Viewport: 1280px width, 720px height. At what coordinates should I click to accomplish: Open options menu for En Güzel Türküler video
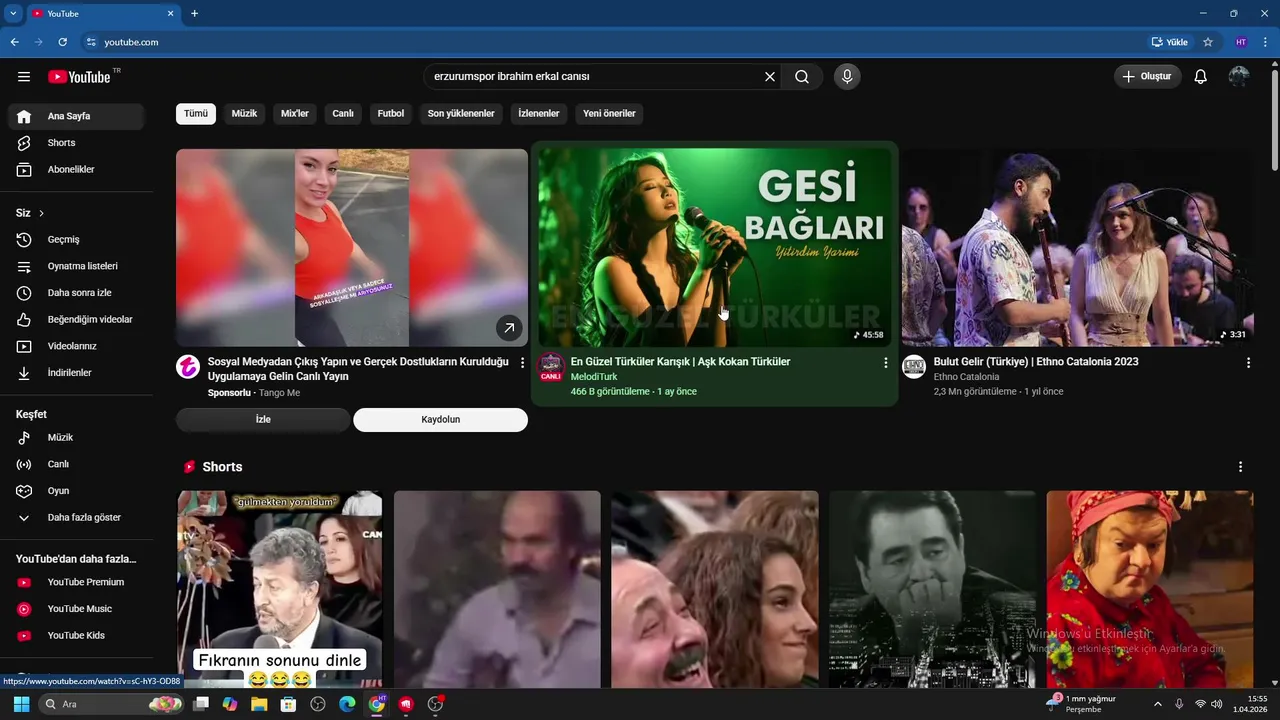885,363
